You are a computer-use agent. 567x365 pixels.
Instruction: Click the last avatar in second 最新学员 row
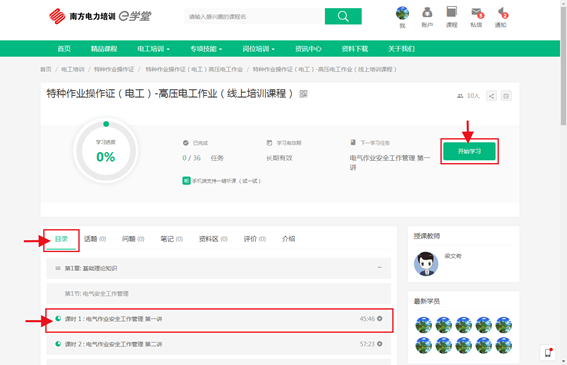coord(503,345)
